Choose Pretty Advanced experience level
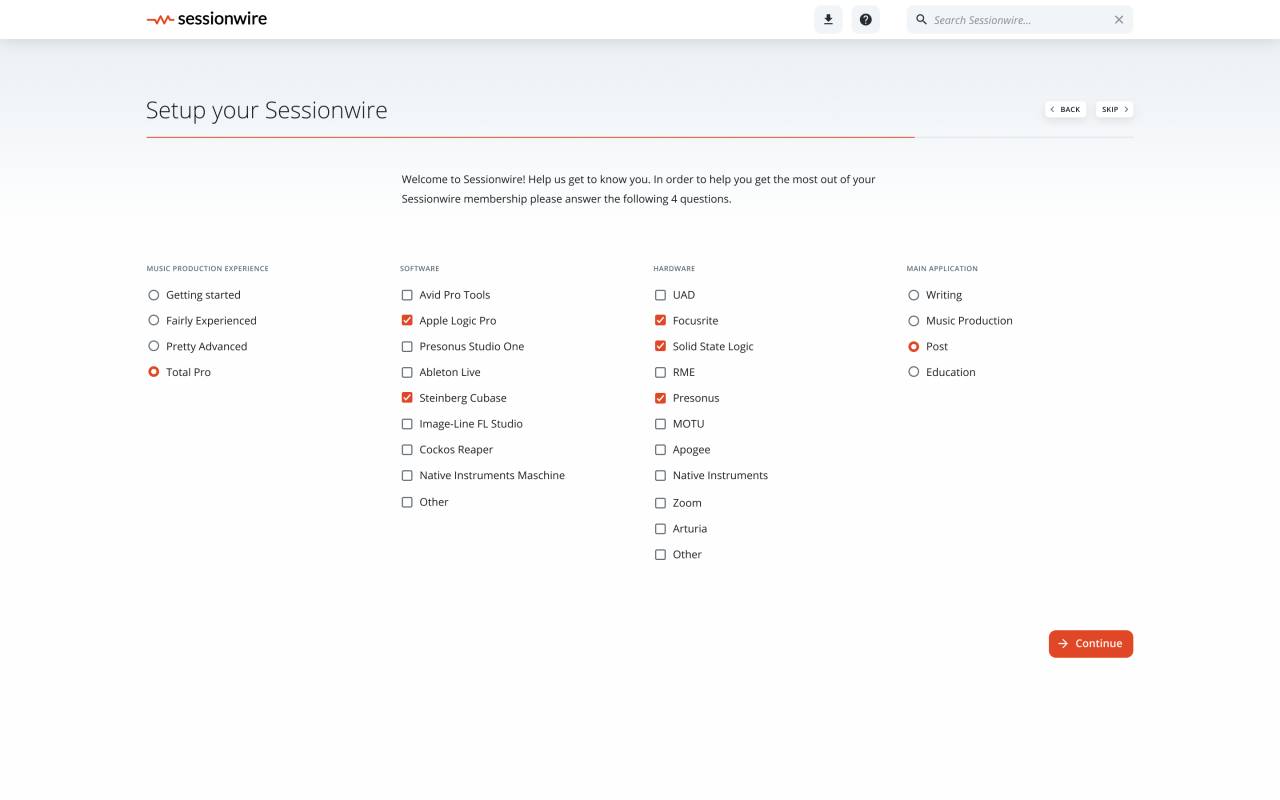 pyautogui.click(x=154, y=346)
